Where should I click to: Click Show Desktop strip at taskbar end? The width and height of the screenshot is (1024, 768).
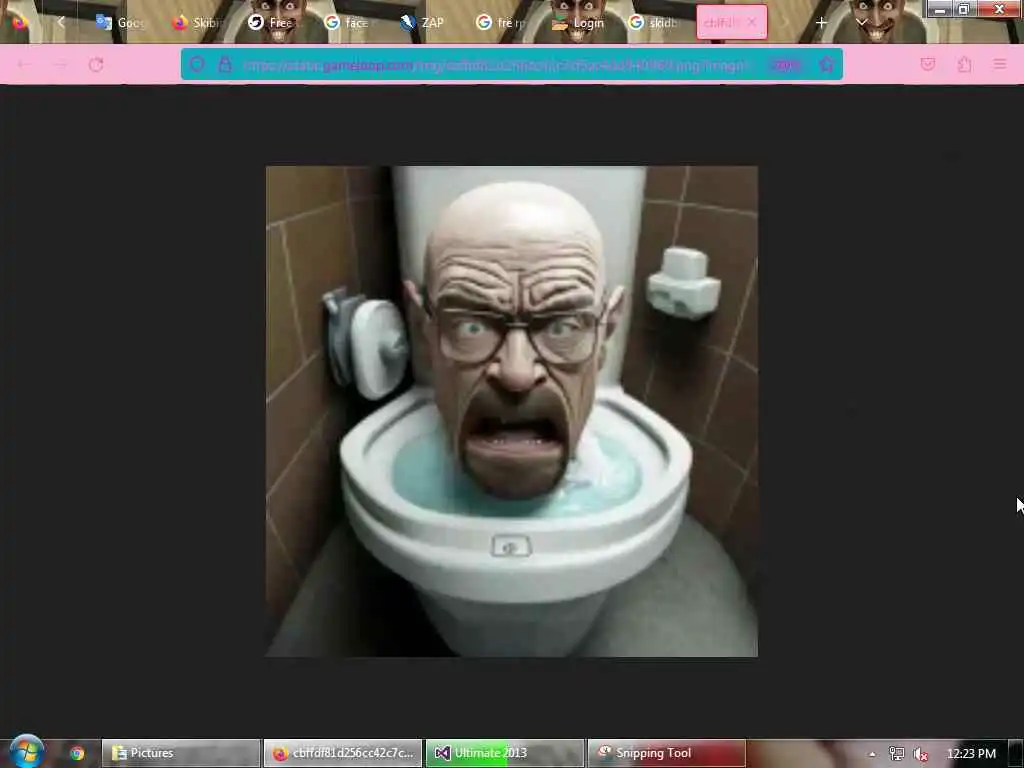(1016, 754)
